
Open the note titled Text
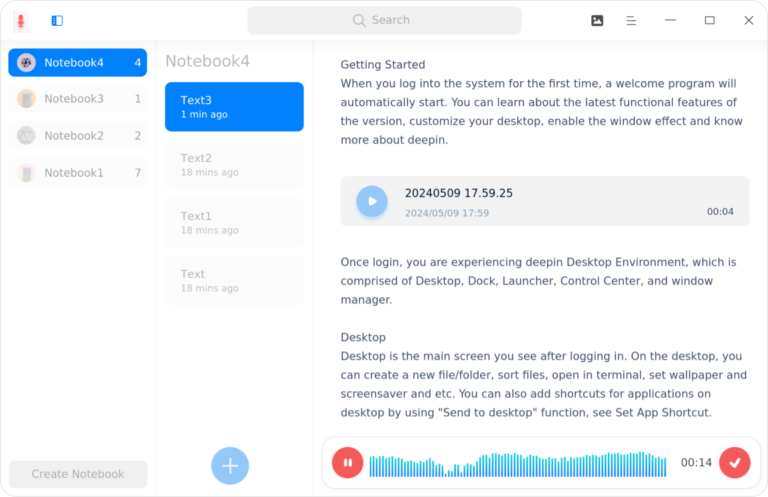click(234, 280)
